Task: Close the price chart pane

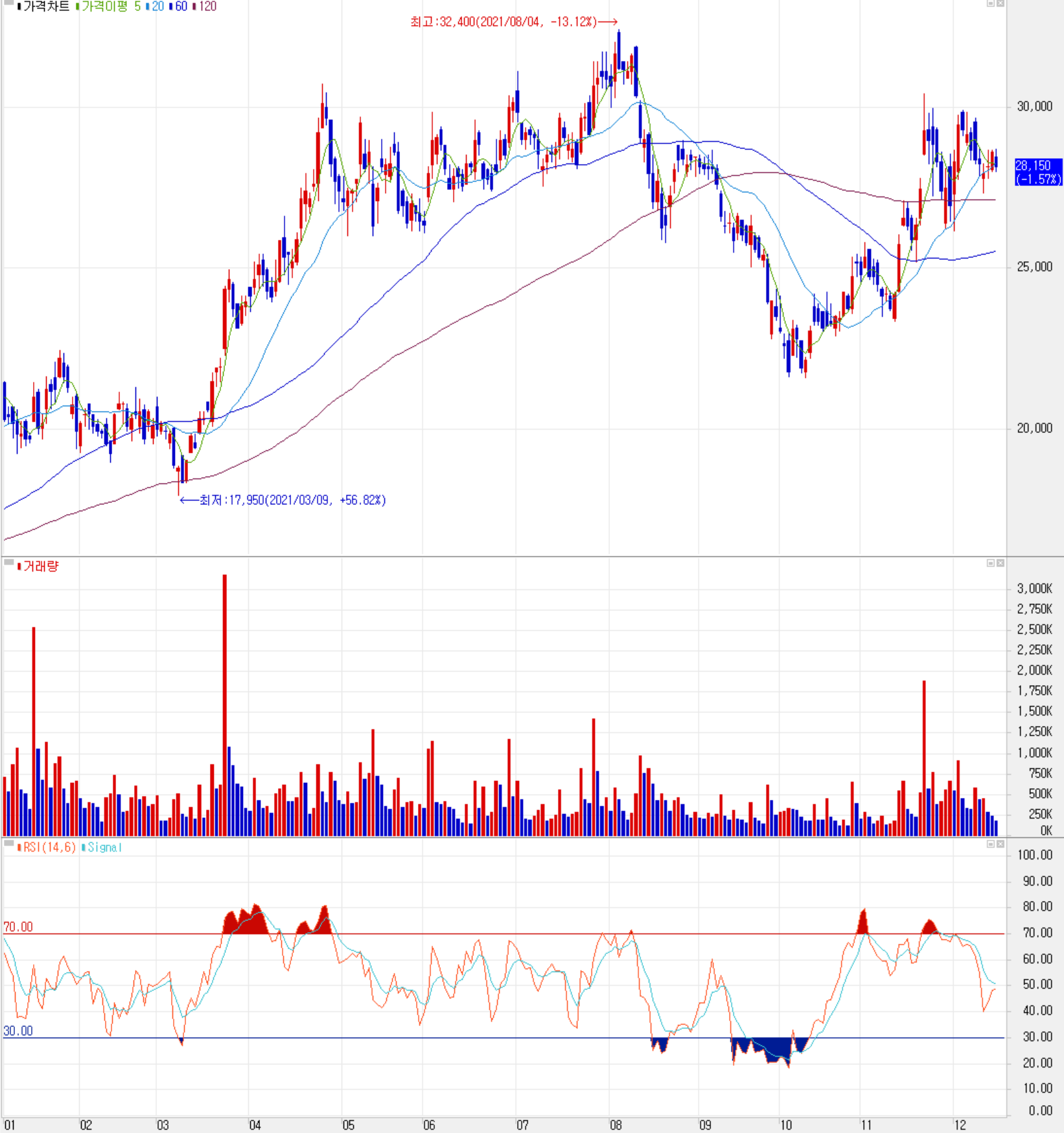Action: [1000, 4]
